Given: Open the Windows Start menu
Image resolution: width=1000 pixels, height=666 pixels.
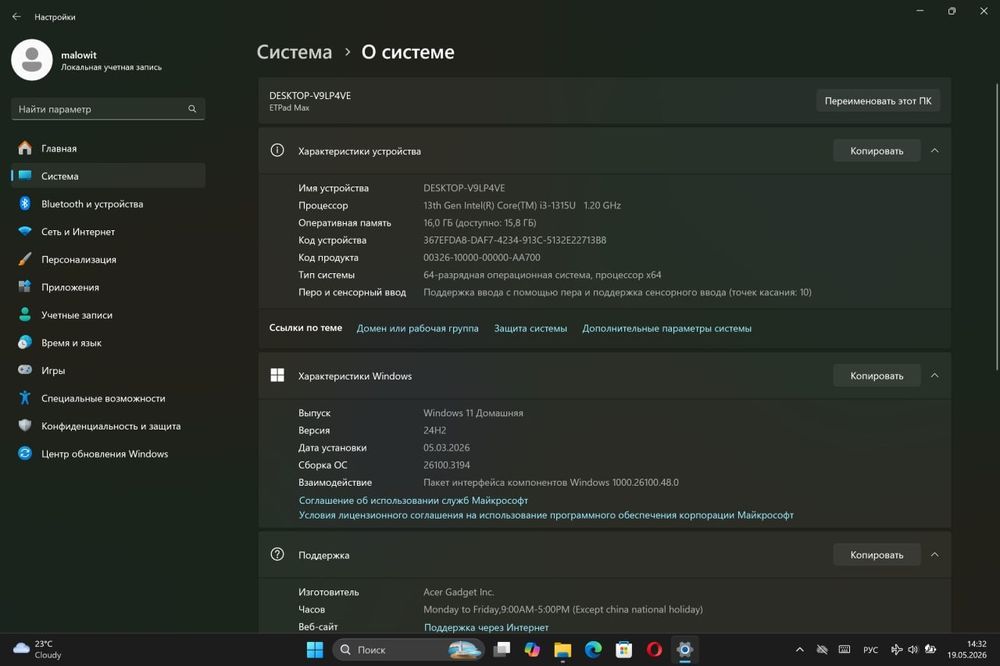Looking at the screenshot, I should click(x=315, y=649).
